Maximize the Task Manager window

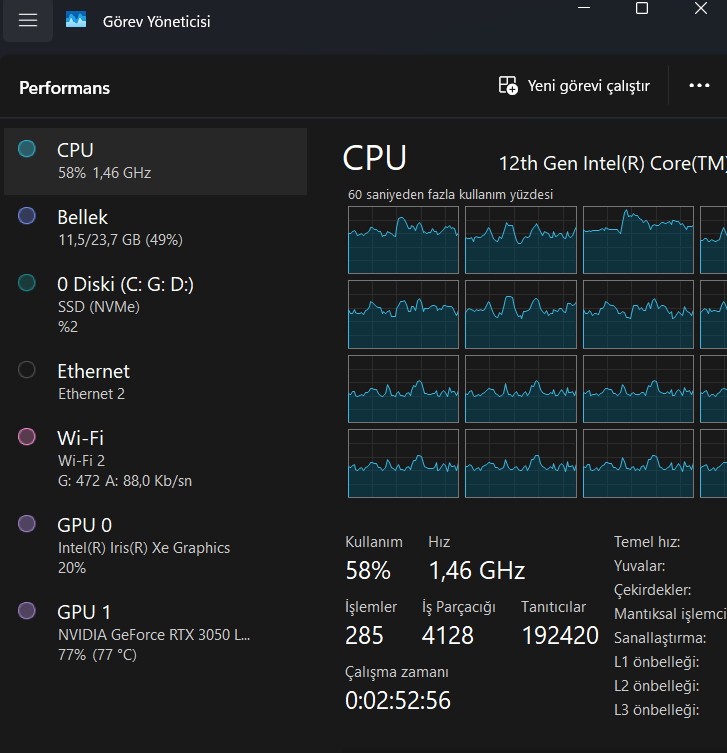tap(642, 8)
